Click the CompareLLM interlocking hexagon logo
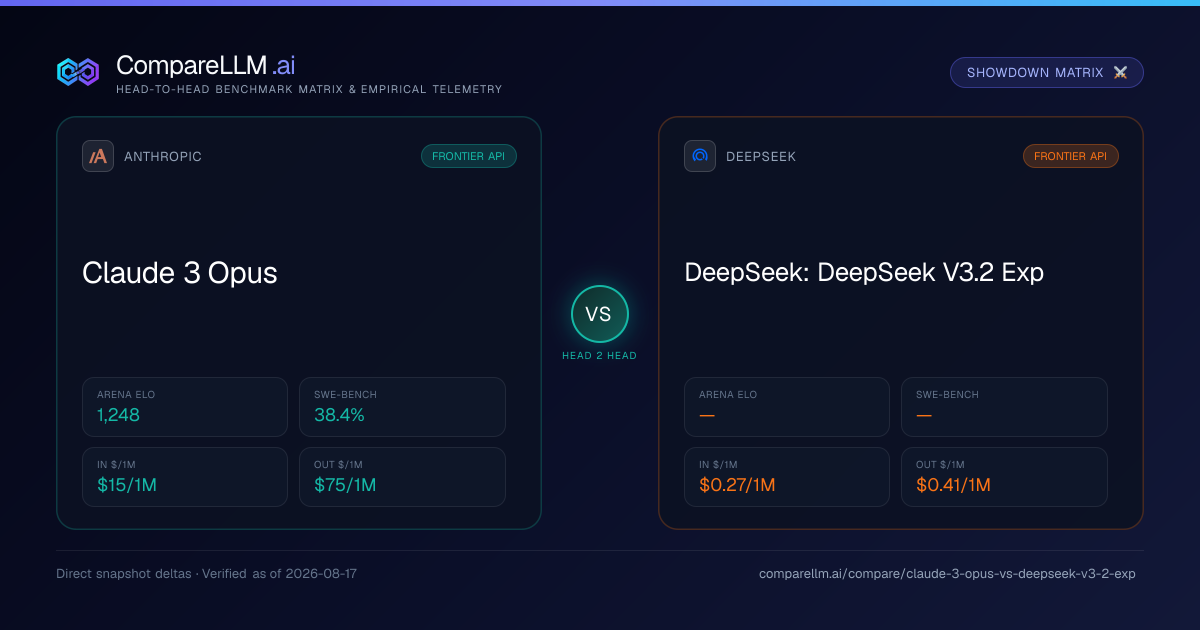 [78, 72]
